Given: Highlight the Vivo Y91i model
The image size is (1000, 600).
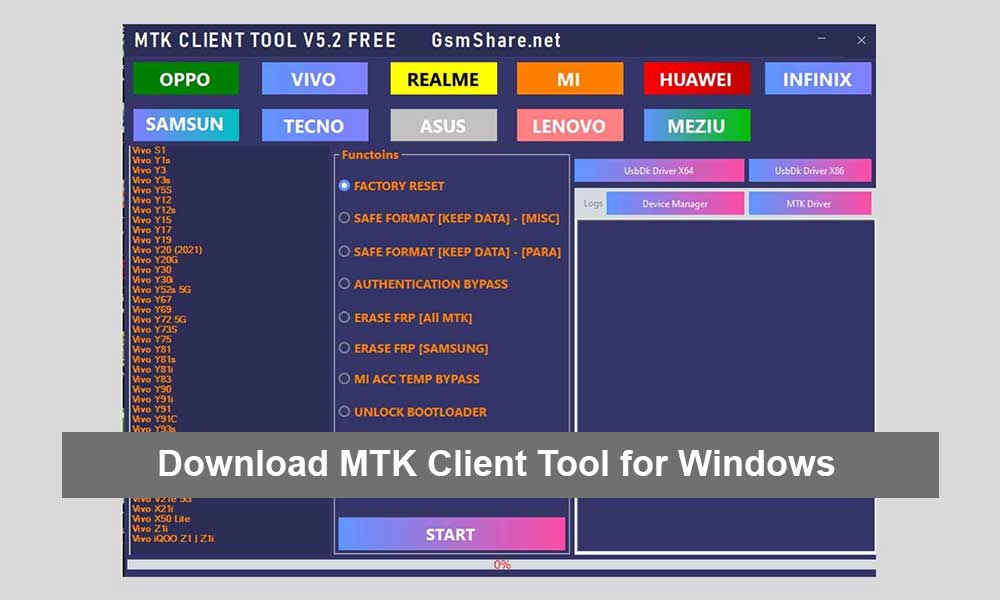Looking at the screenshot, I should pos(152,399).
